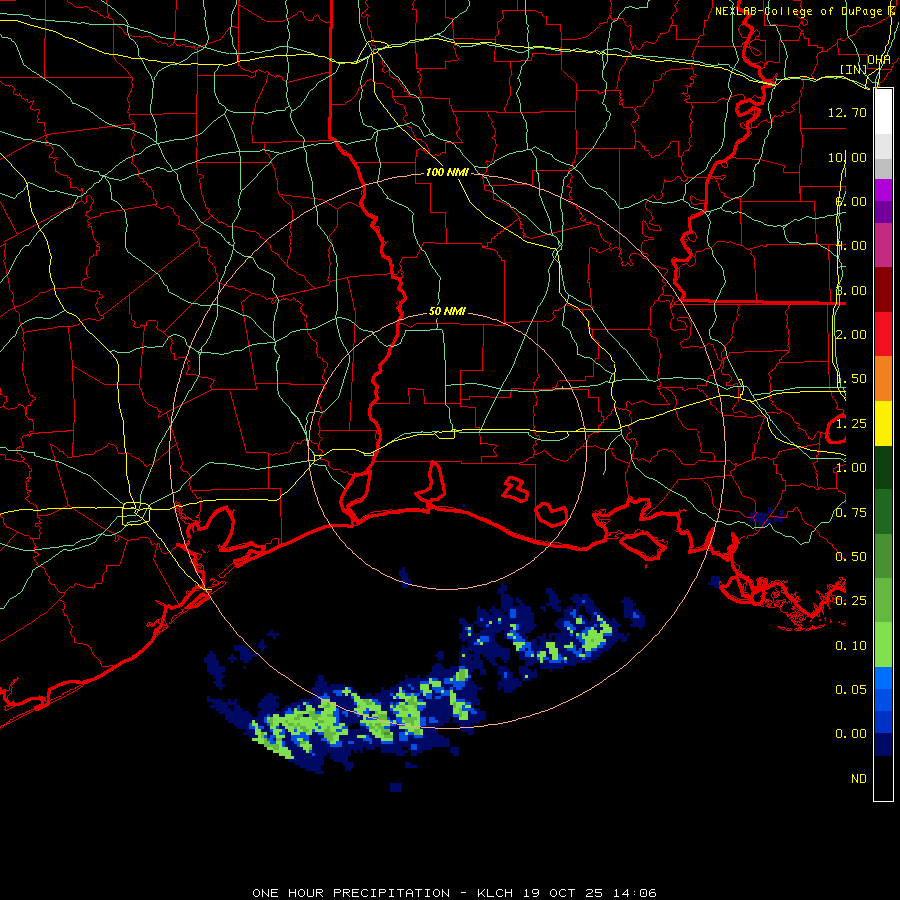Click the orange swatch in the precipitation legend
This screenshot has height=900, width=900.
click(883, 379)
